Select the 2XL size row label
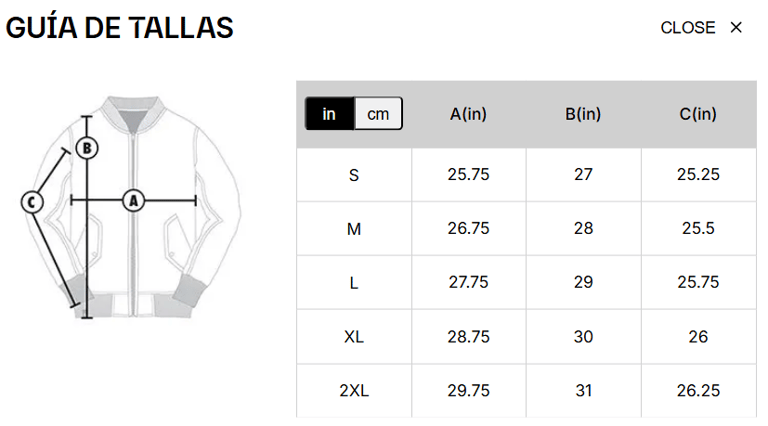Viewport: 768px width, 426px height. [354, 391]
